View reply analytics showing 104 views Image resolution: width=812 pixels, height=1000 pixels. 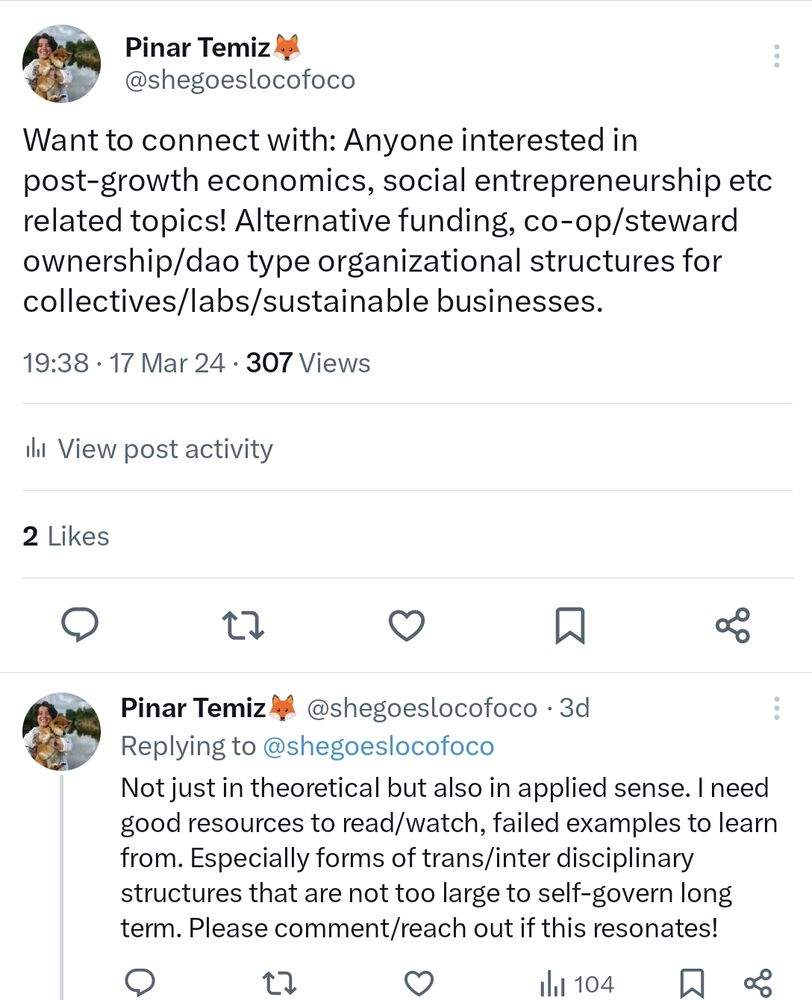click(577, 983)
